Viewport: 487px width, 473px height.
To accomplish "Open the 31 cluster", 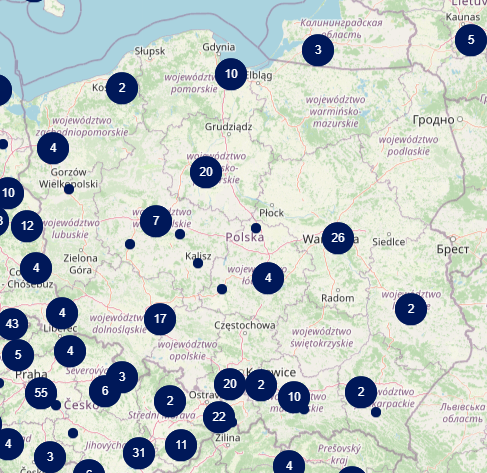I will coord(139,453).
